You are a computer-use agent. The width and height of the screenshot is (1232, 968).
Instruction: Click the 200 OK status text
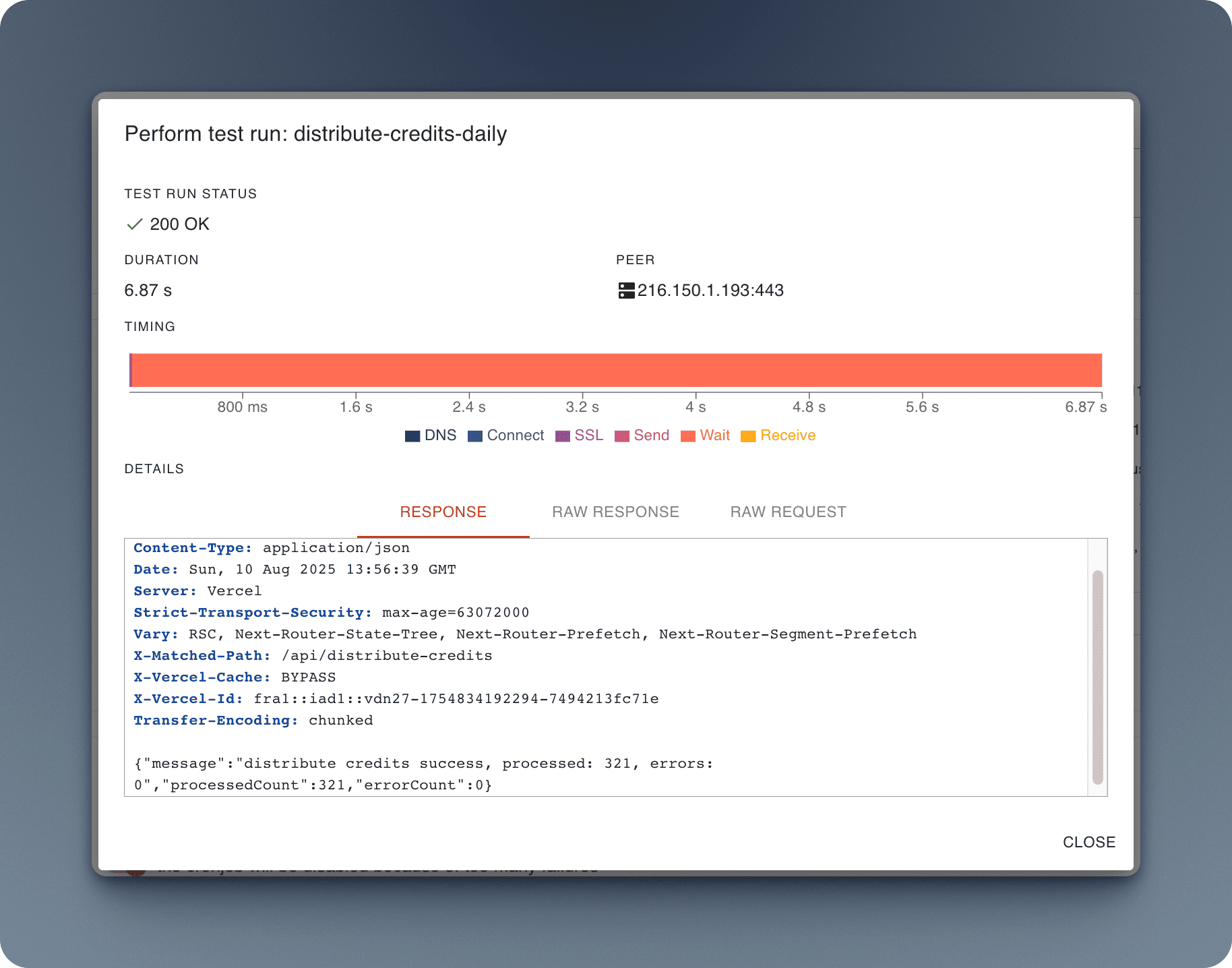[x=179, y=224]
